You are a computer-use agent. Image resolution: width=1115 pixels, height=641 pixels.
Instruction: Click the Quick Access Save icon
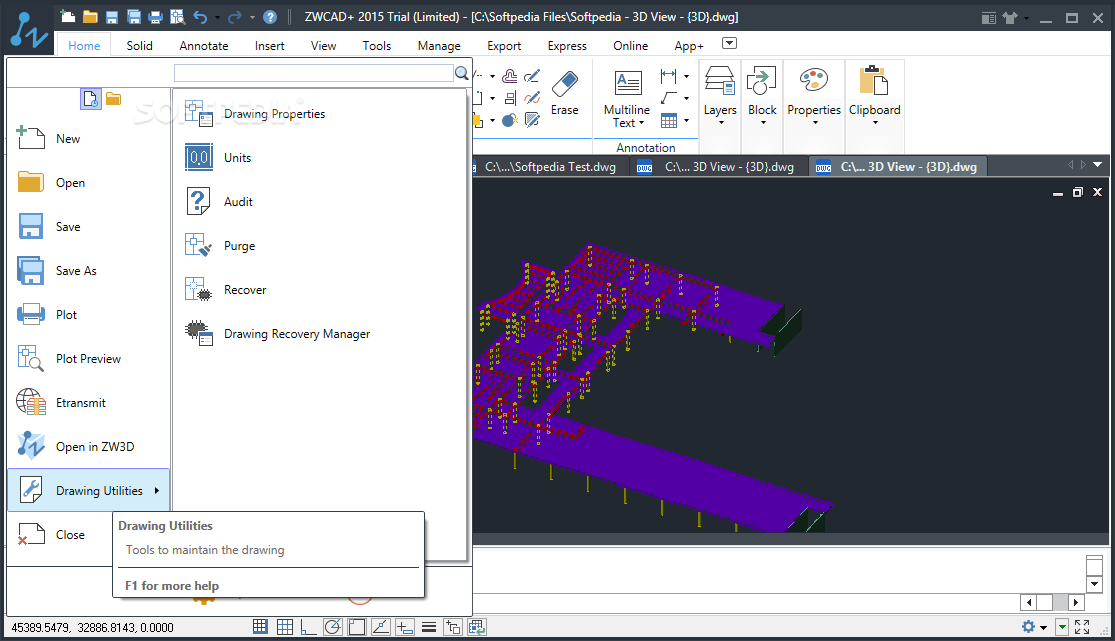112,17
